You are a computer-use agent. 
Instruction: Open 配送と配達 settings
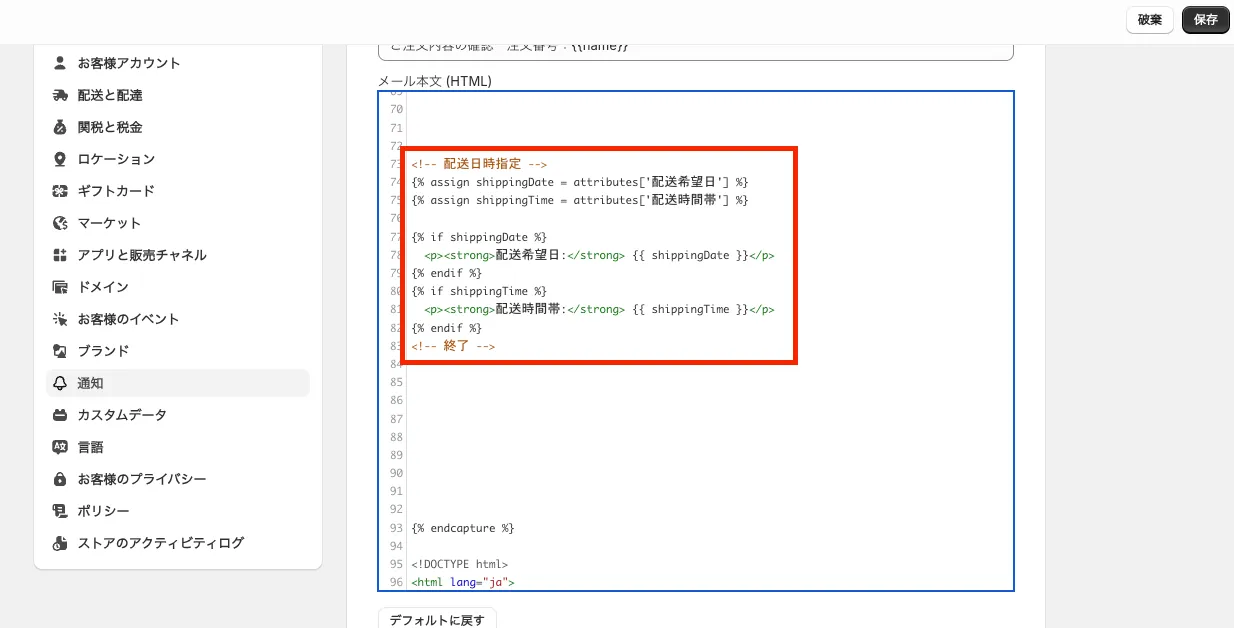(178, 95)
